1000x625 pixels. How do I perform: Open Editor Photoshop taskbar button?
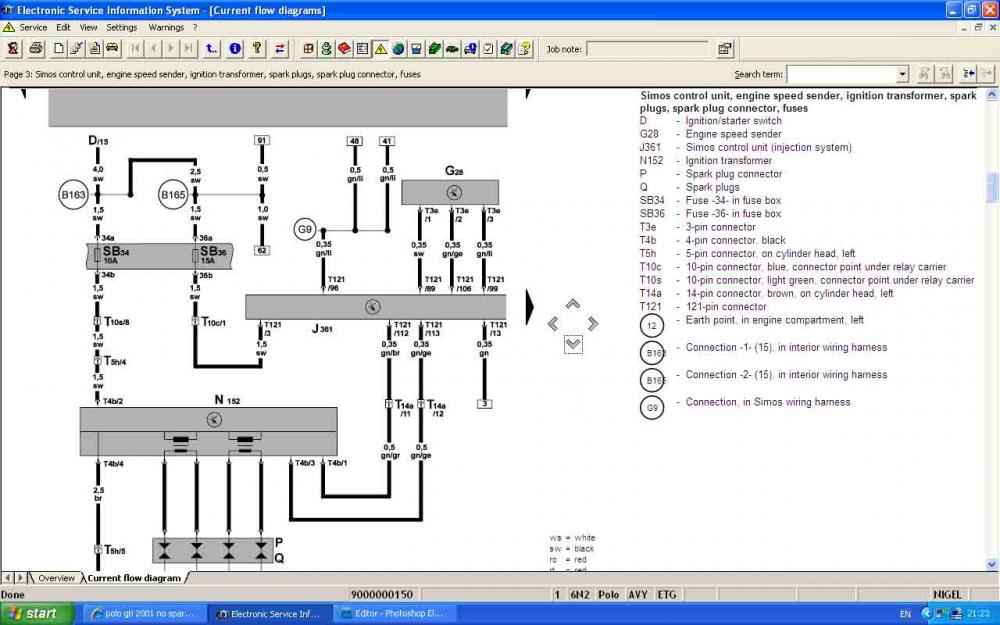pos(397,614)
